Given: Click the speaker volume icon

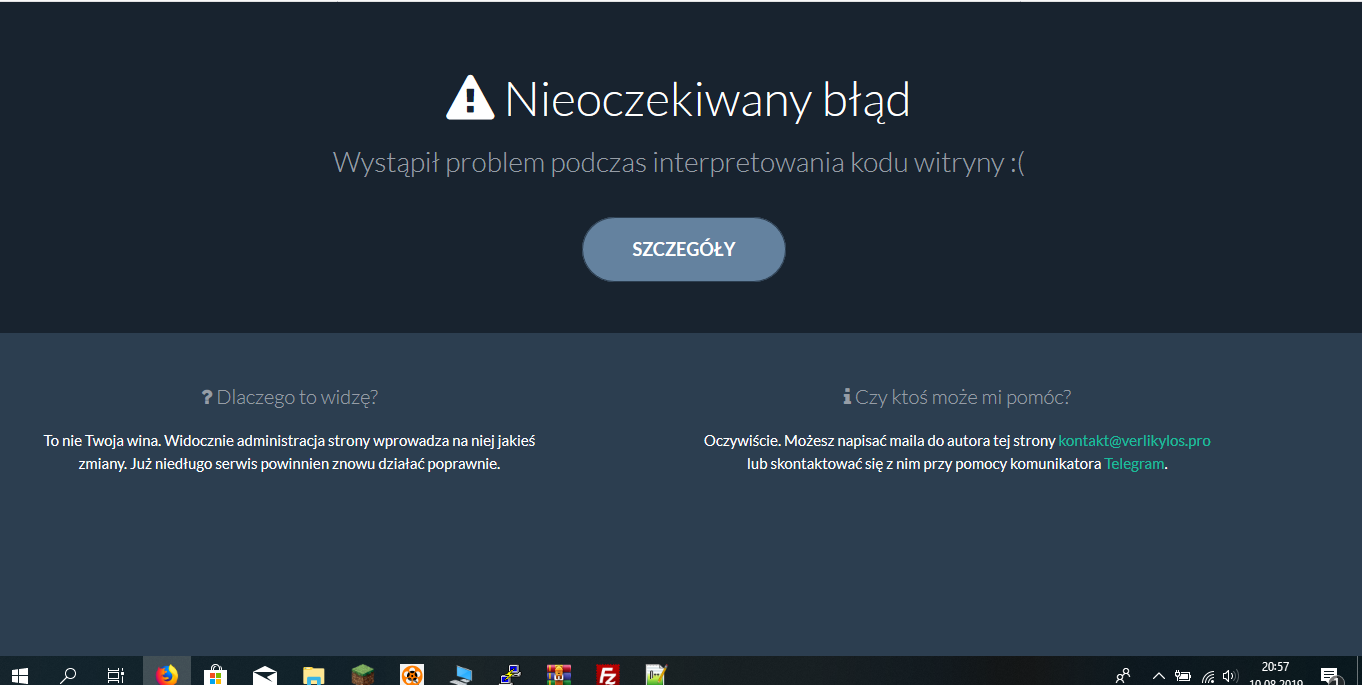Looking at the screenshot, I should tap(1230, 675).
